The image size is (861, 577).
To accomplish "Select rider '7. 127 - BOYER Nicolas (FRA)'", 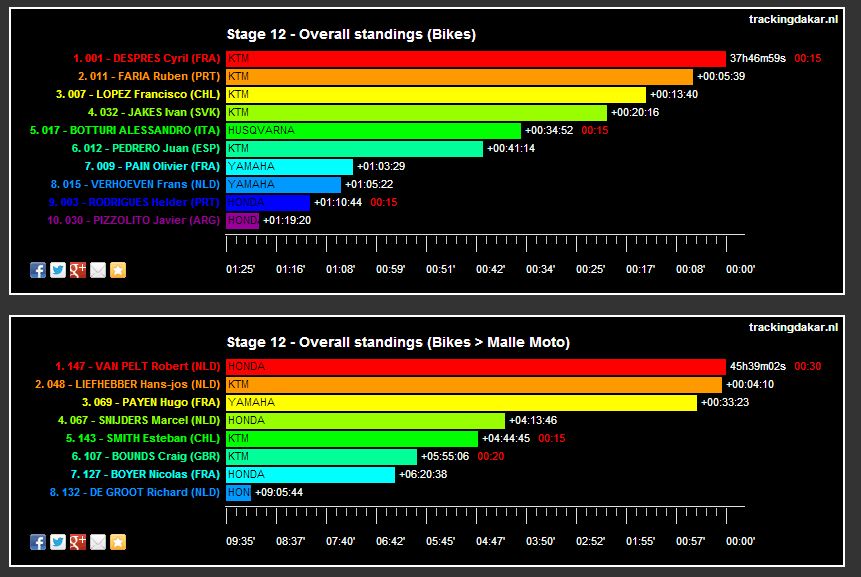I will (x=145, y=474).
